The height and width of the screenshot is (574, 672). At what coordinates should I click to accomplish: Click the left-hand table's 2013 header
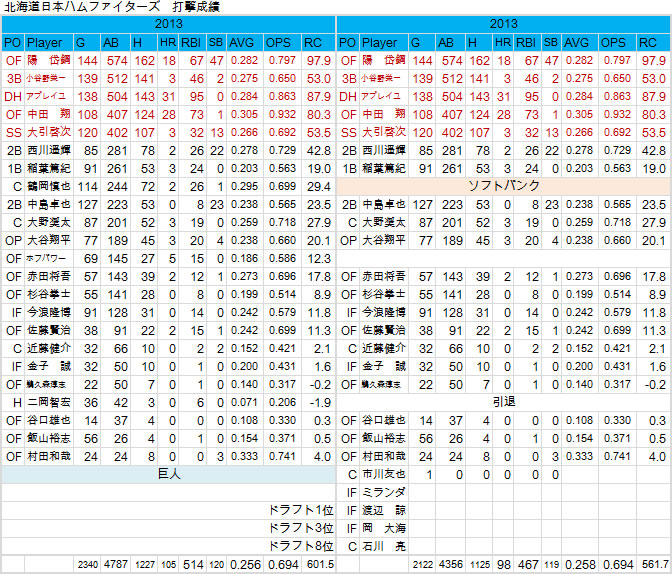point(168,24)
